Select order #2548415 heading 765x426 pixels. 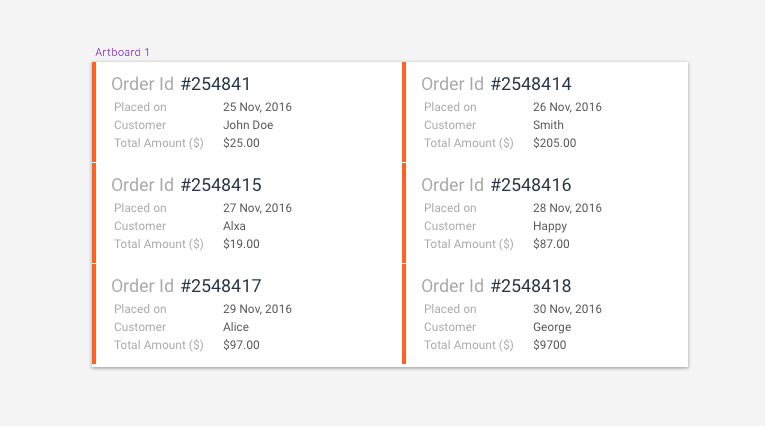point(221,185)
